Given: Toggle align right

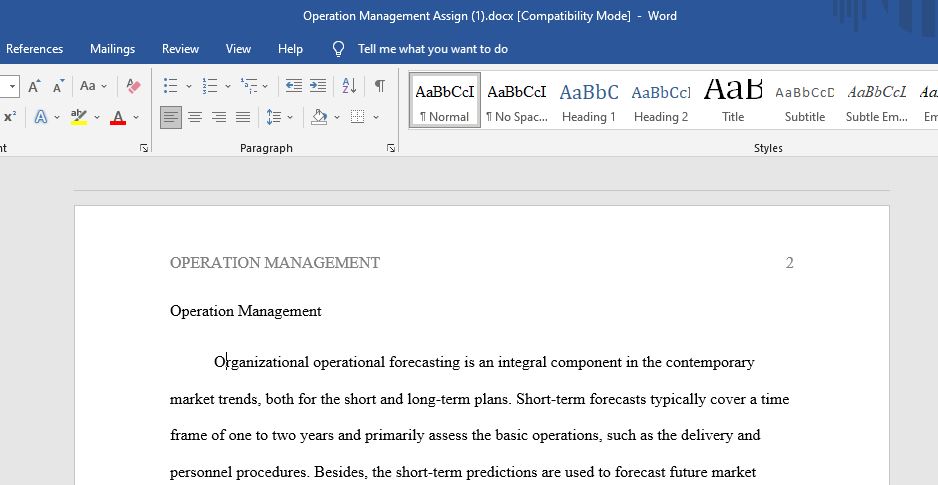Looking at the screenshot, I should (219, 117).
